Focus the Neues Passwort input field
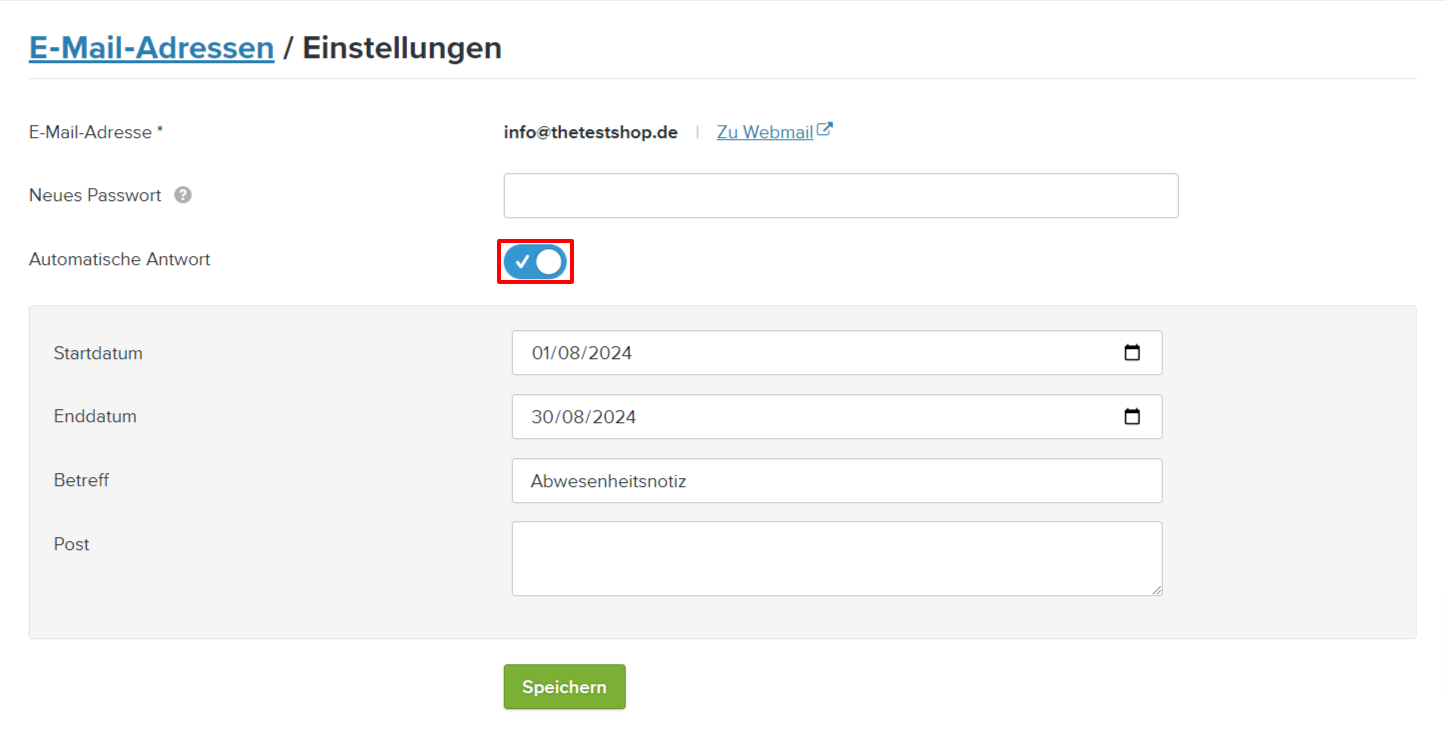1446x731 pixels. tap(840, 196)
